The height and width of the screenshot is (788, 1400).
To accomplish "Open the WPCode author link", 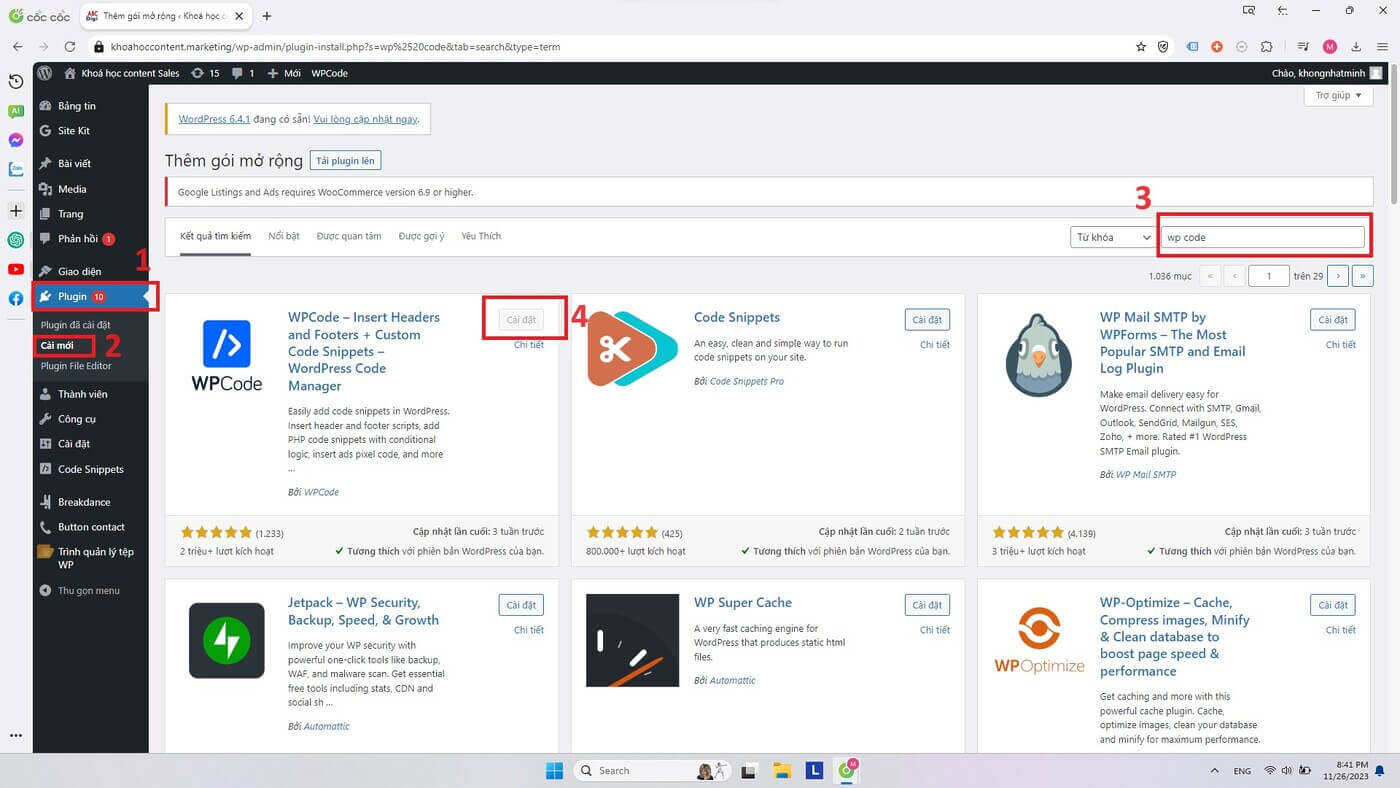I will click(x=321, y=492).
